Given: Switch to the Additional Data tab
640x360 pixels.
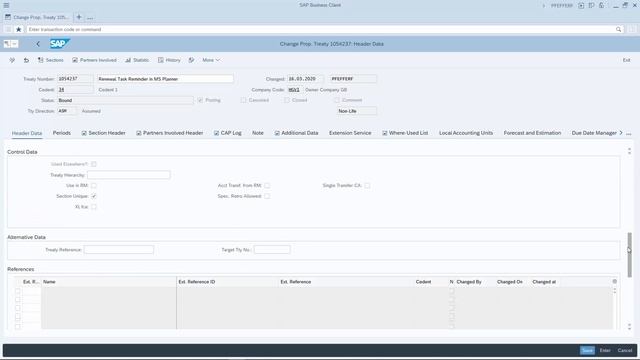Looking at the screenshot, I should point(296,133).
